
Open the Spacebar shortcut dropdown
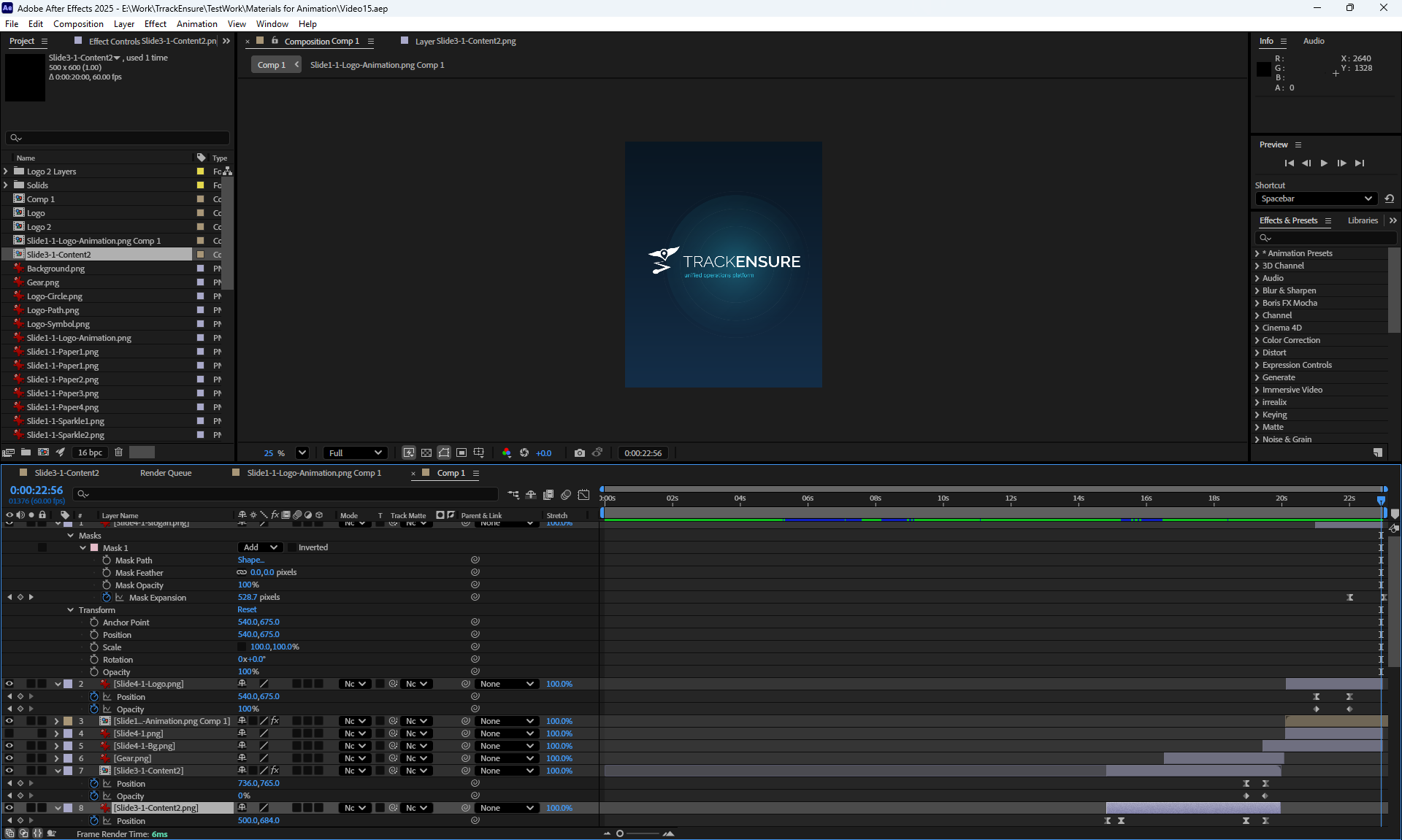coord(1317,199)
